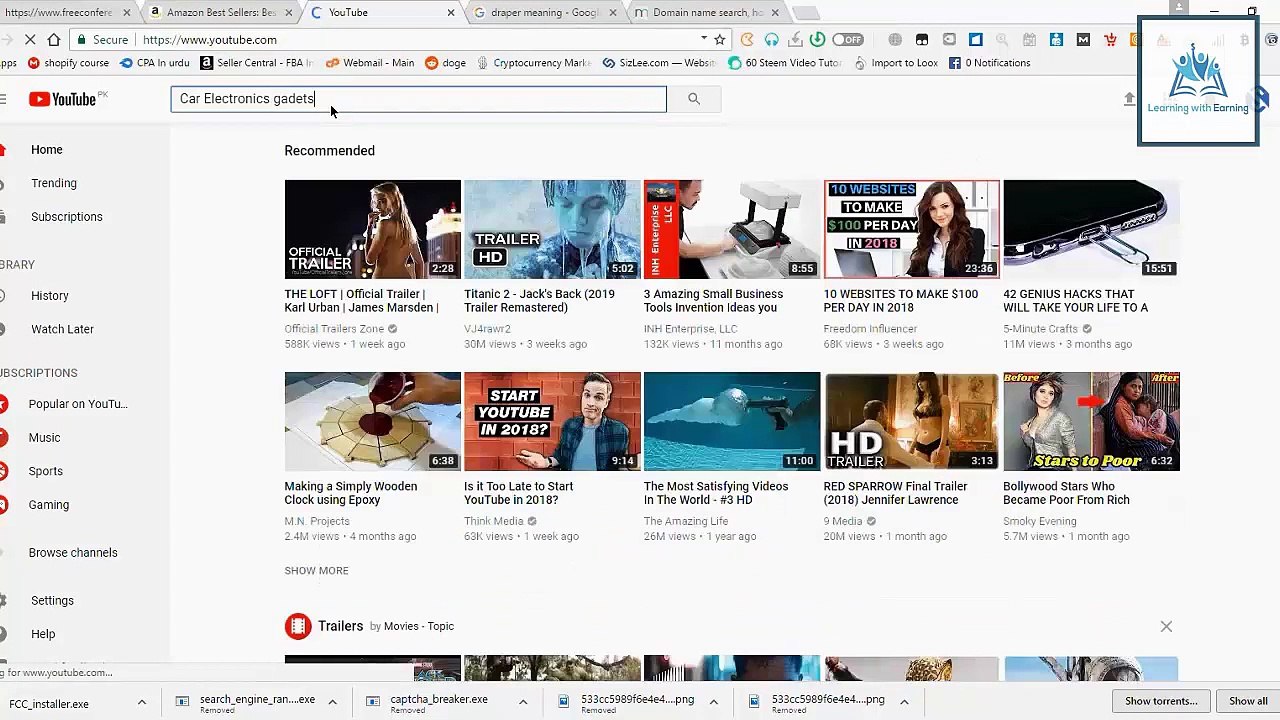Go to the browser home page icon

click(x=54, y=40)
